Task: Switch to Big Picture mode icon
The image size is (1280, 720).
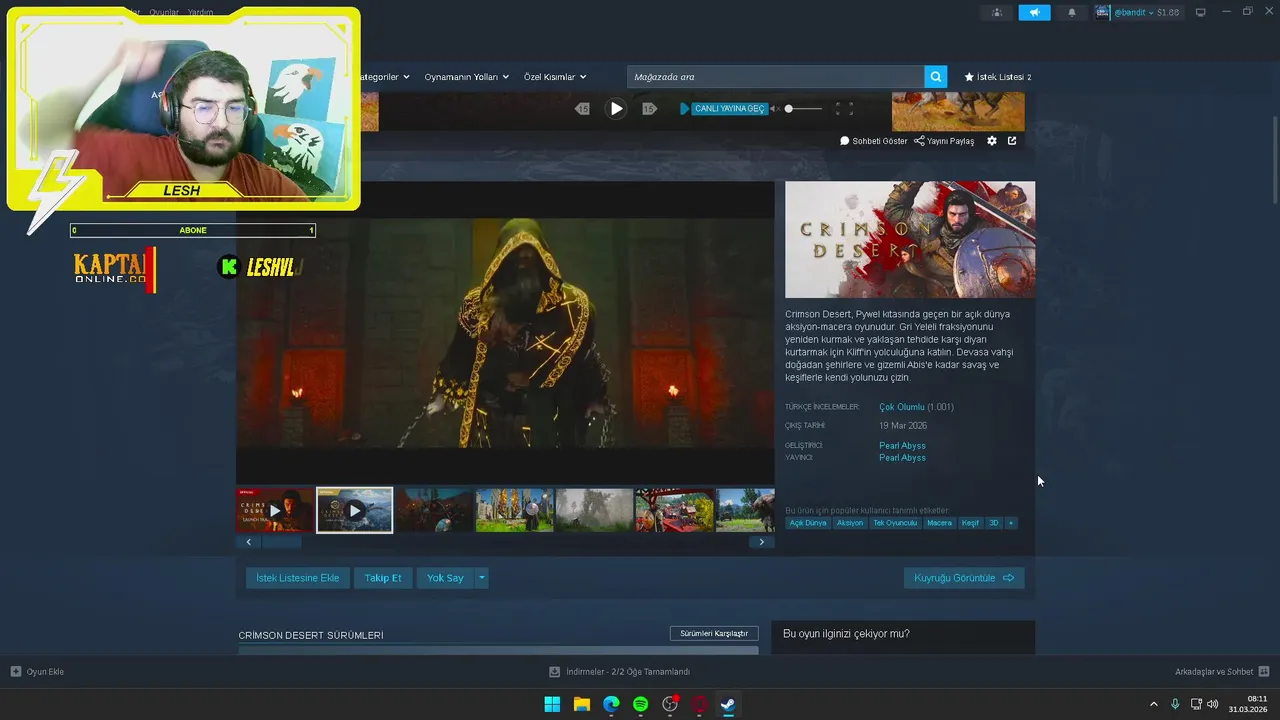Action: (1201, 12)
